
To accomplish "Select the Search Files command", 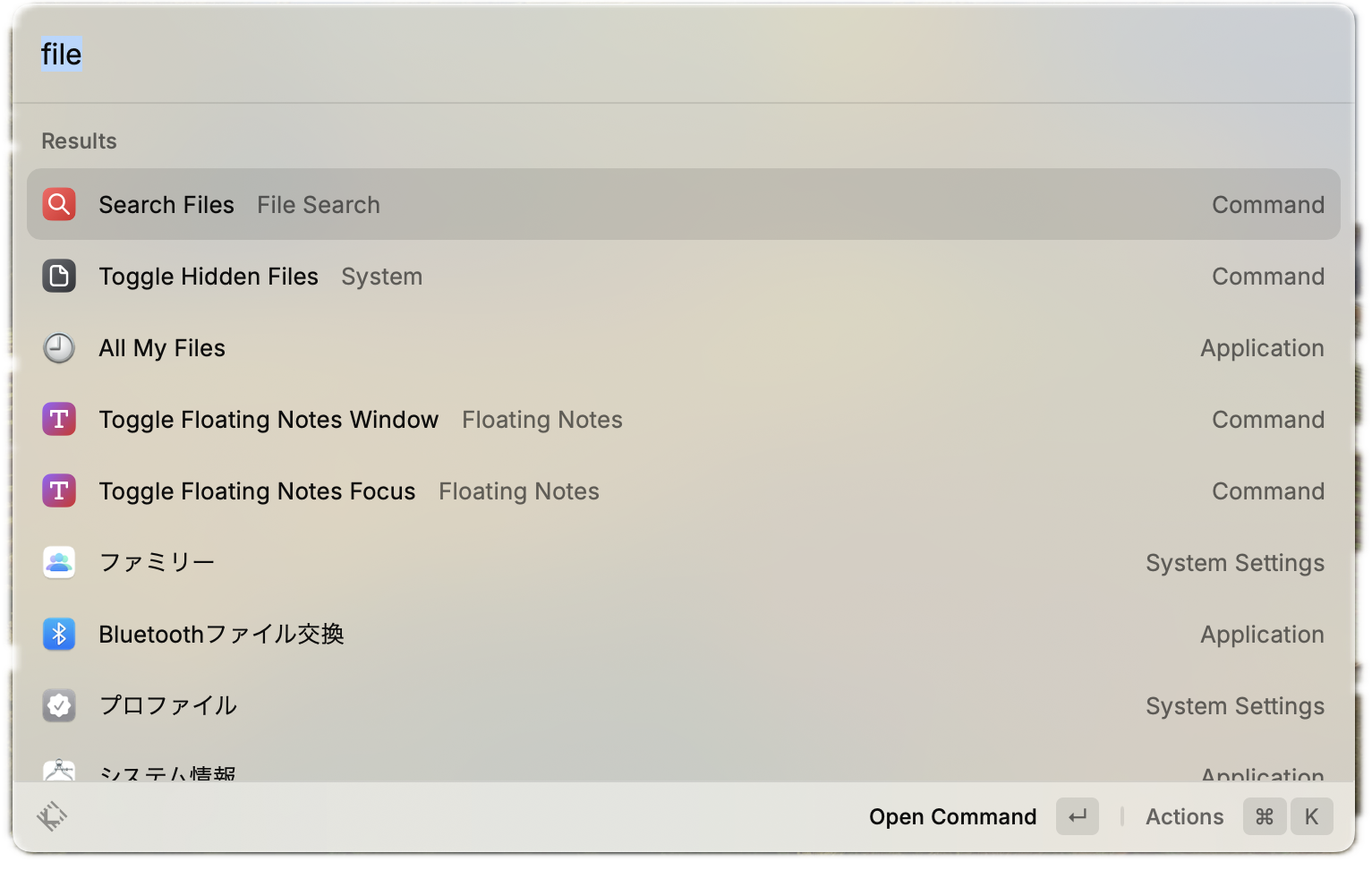I will click(166, 205).
